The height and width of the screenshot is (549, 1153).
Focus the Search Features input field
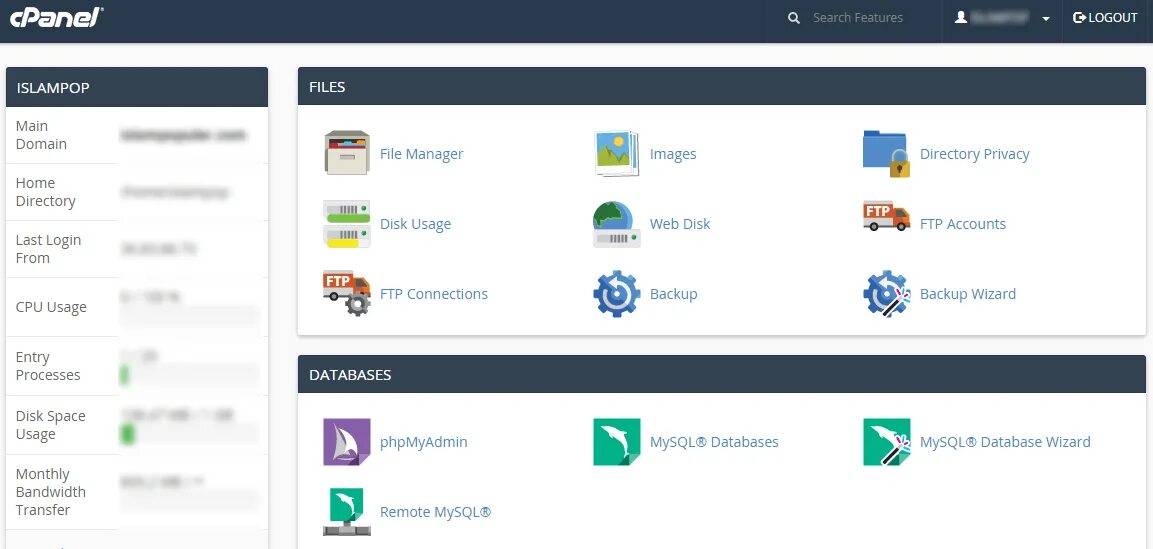click(857, 18)
